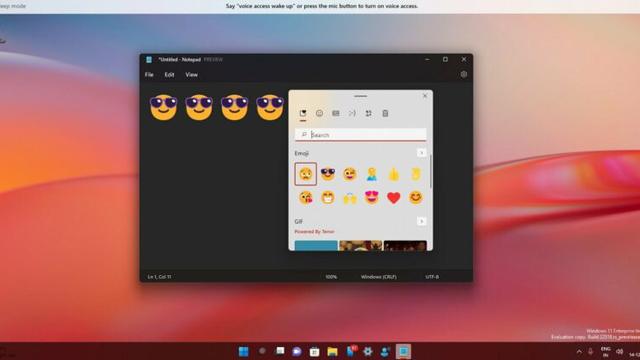Open the Notepad Edit menu

point(169,75)
